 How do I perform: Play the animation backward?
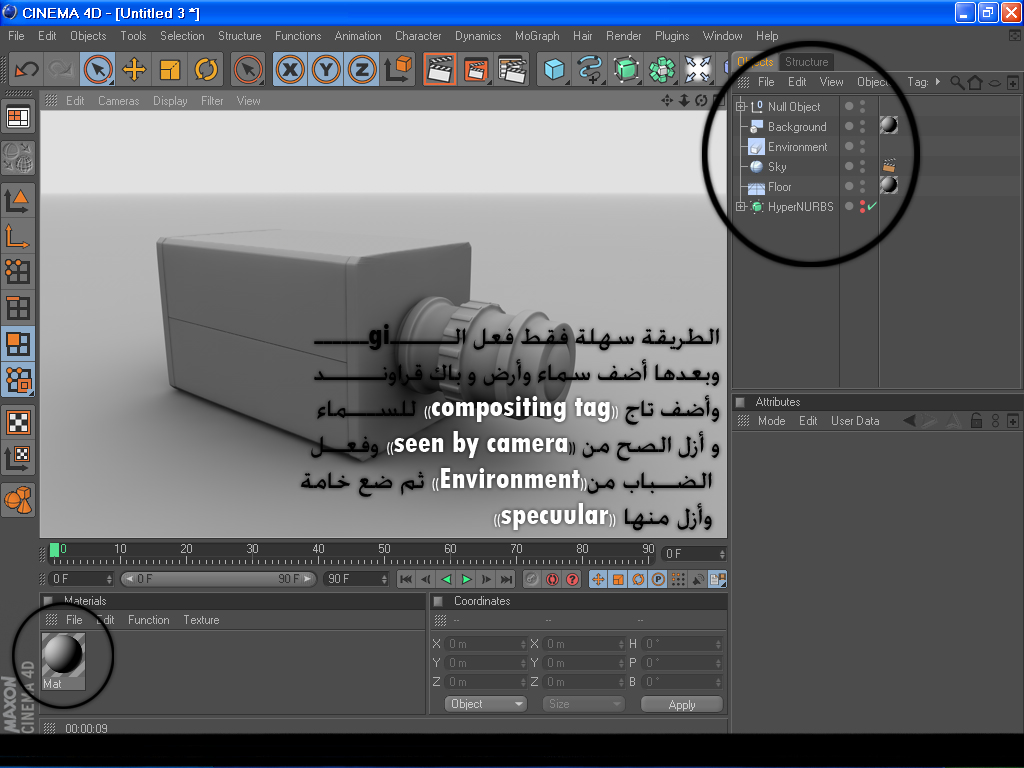(x=447, y=579)
